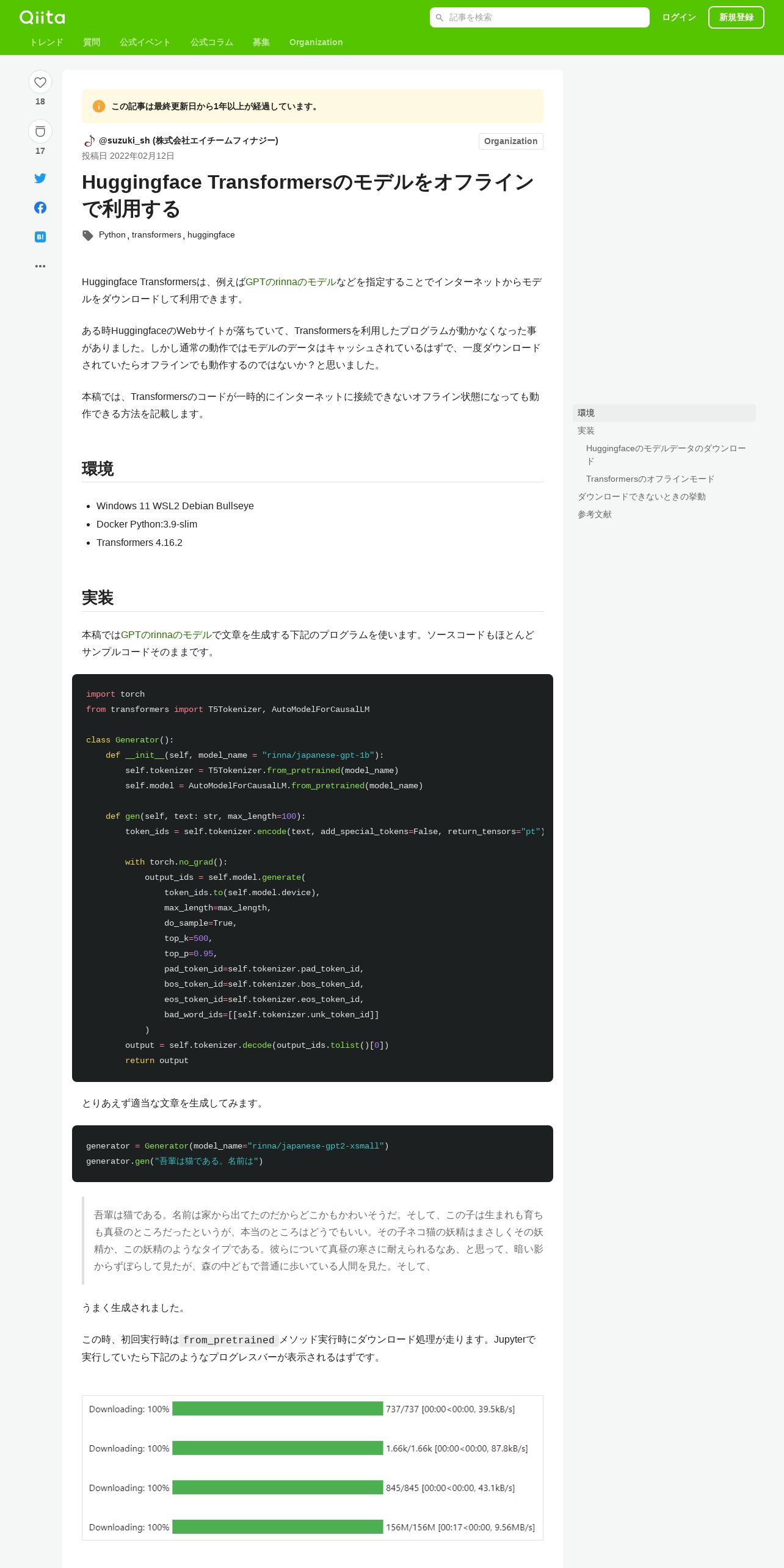Image resolution: width=784 pixels, height=1568 pixels.
Task: Share the article on Twitter
Action: 40,178
